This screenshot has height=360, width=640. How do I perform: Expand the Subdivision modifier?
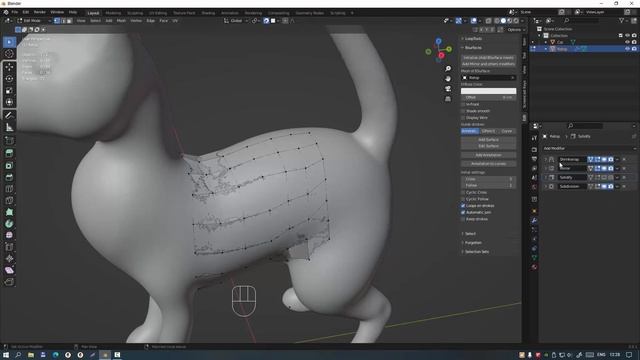[x=546, y=186]
